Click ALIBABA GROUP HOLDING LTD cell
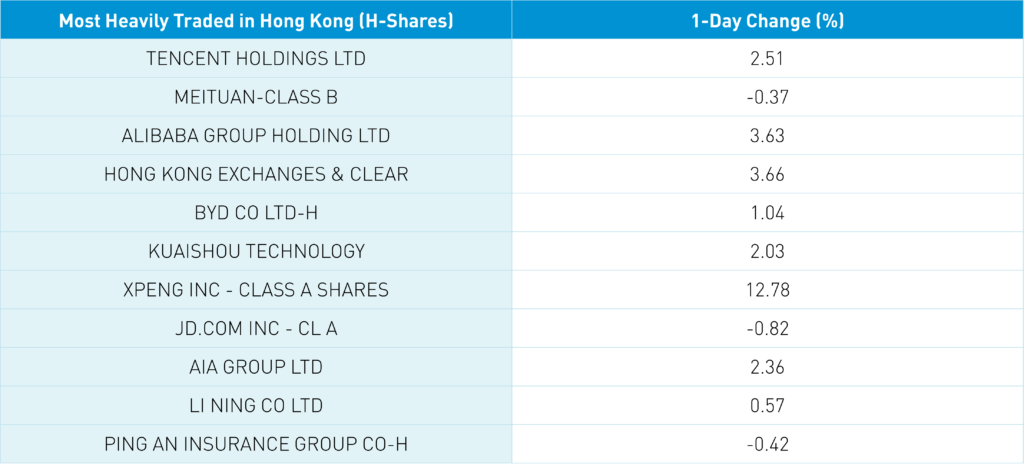The width and height of the screenshot is (1024, 467). (256, 135)
